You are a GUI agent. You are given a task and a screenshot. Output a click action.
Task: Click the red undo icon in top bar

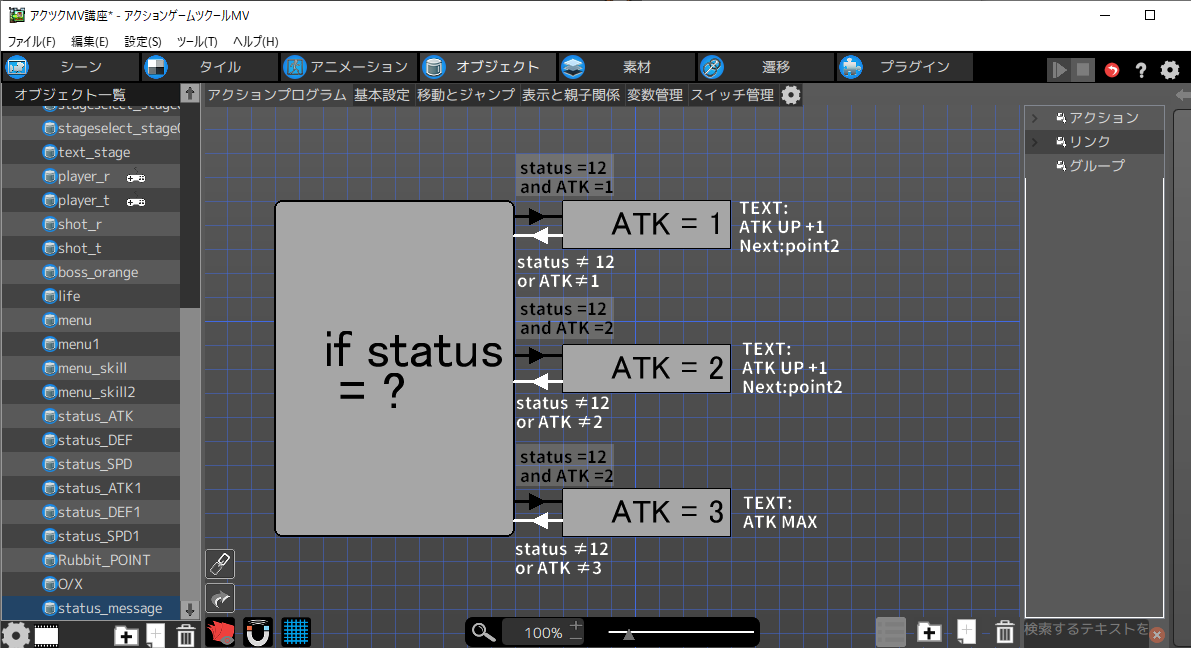click(1112, 70)
